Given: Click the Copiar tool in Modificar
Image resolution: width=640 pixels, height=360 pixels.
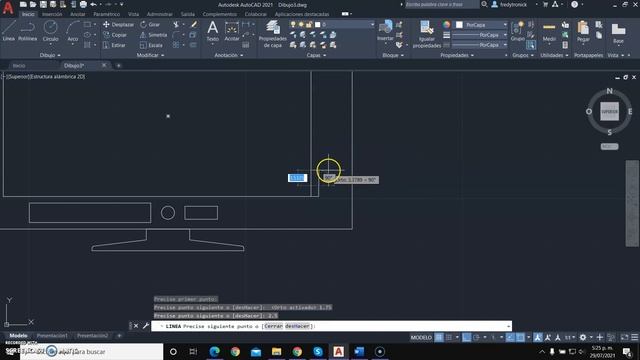Looking at the screenshot, I should pyautogui.click(x=115, y=35).
